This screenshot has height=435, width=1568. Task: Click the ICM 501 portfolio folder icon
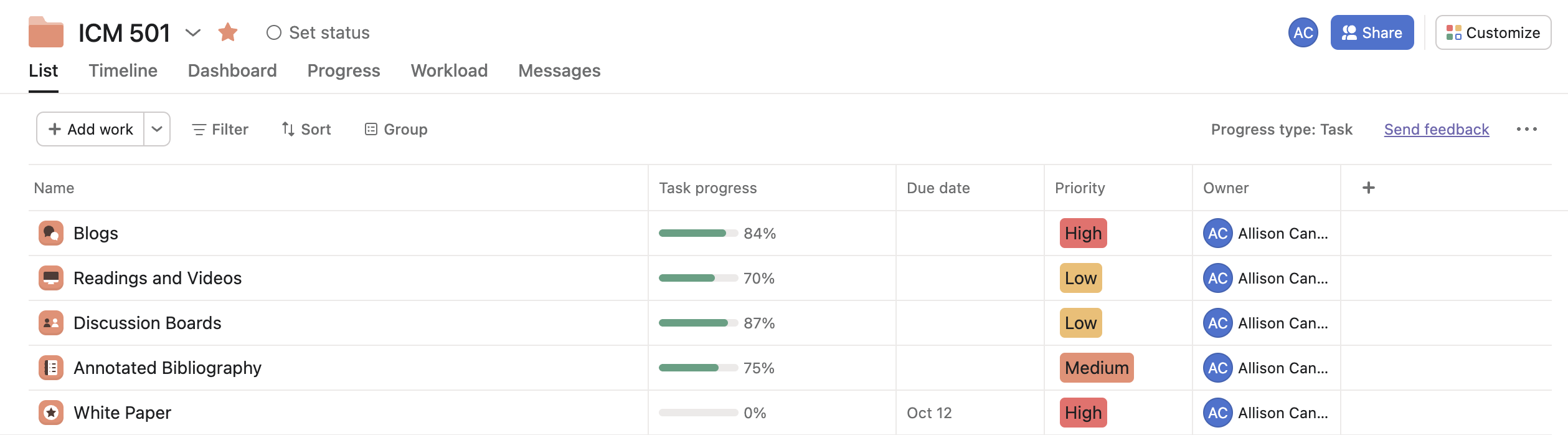[46, 32]
